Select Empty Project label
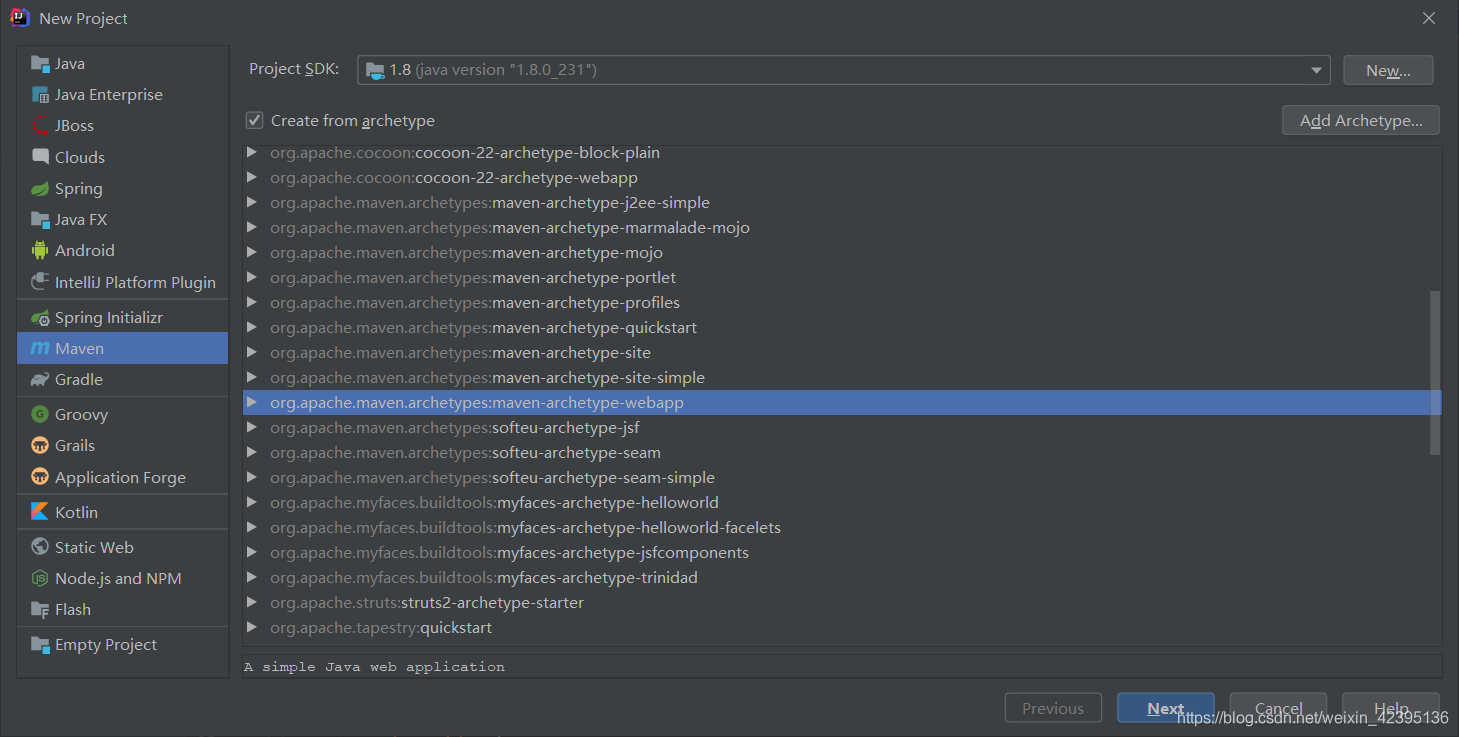The image size is (1459, 737). 106,645
